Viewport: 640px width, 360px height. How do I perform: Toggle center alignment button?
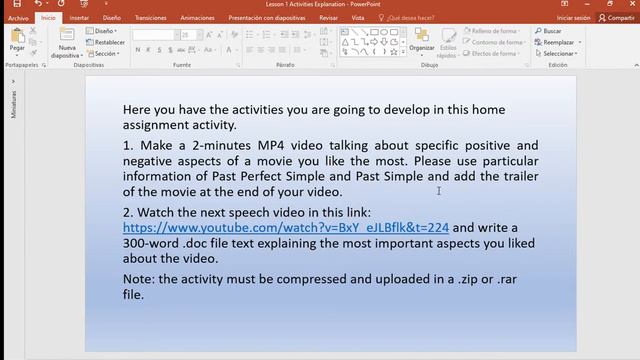tap(260, 50)
